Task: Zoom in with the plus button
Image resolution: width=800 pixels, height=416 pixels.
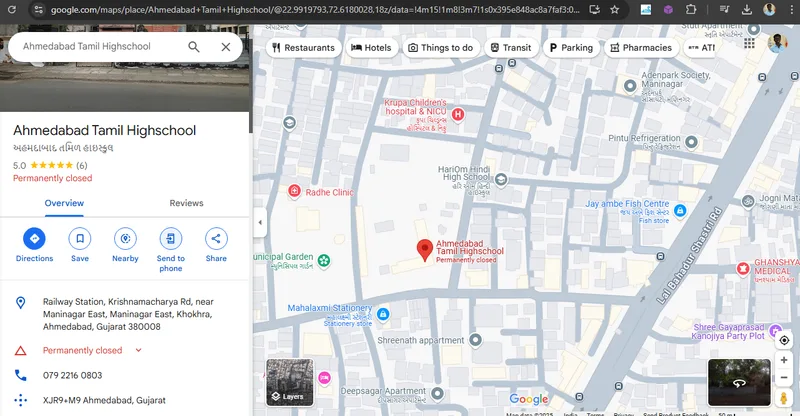Action: (784, 360)
